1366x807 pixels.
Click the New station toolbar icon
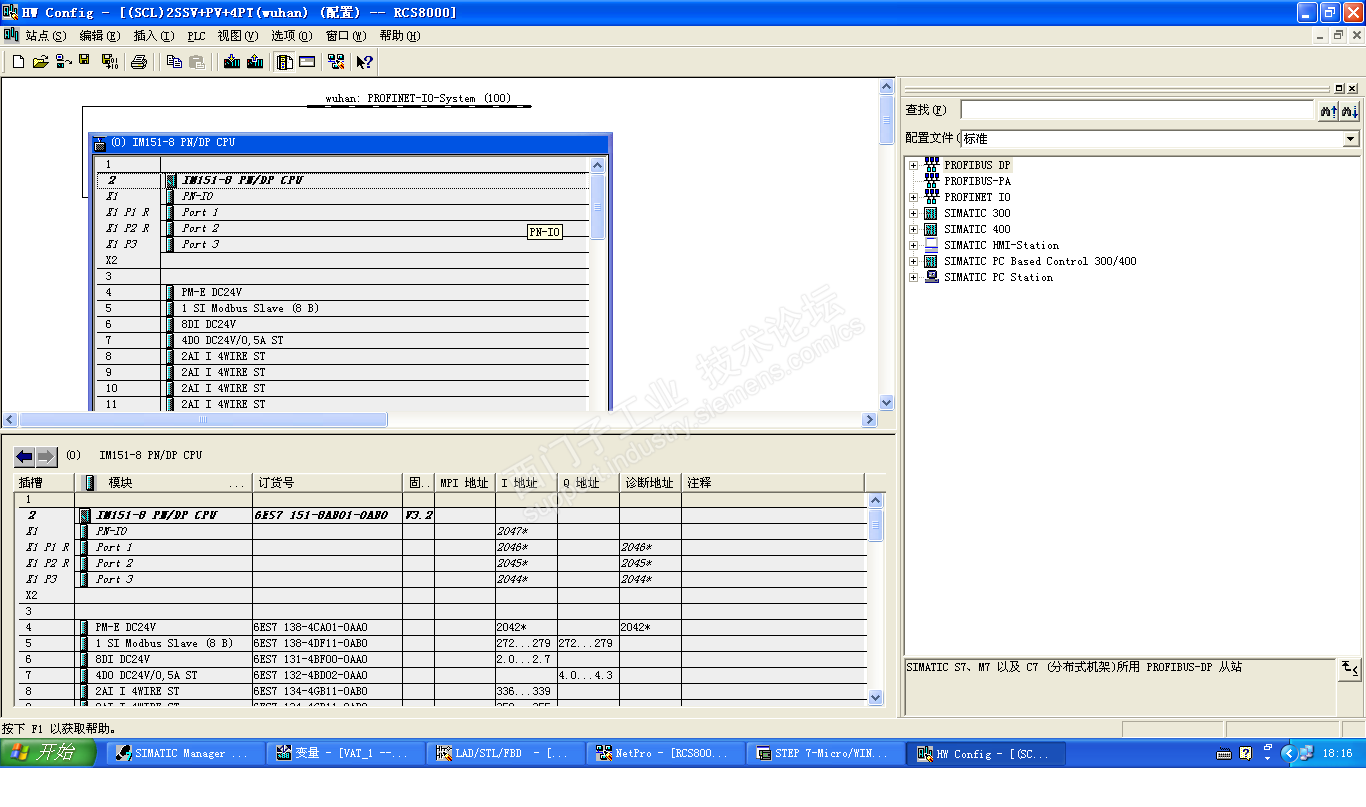[18, 62]
